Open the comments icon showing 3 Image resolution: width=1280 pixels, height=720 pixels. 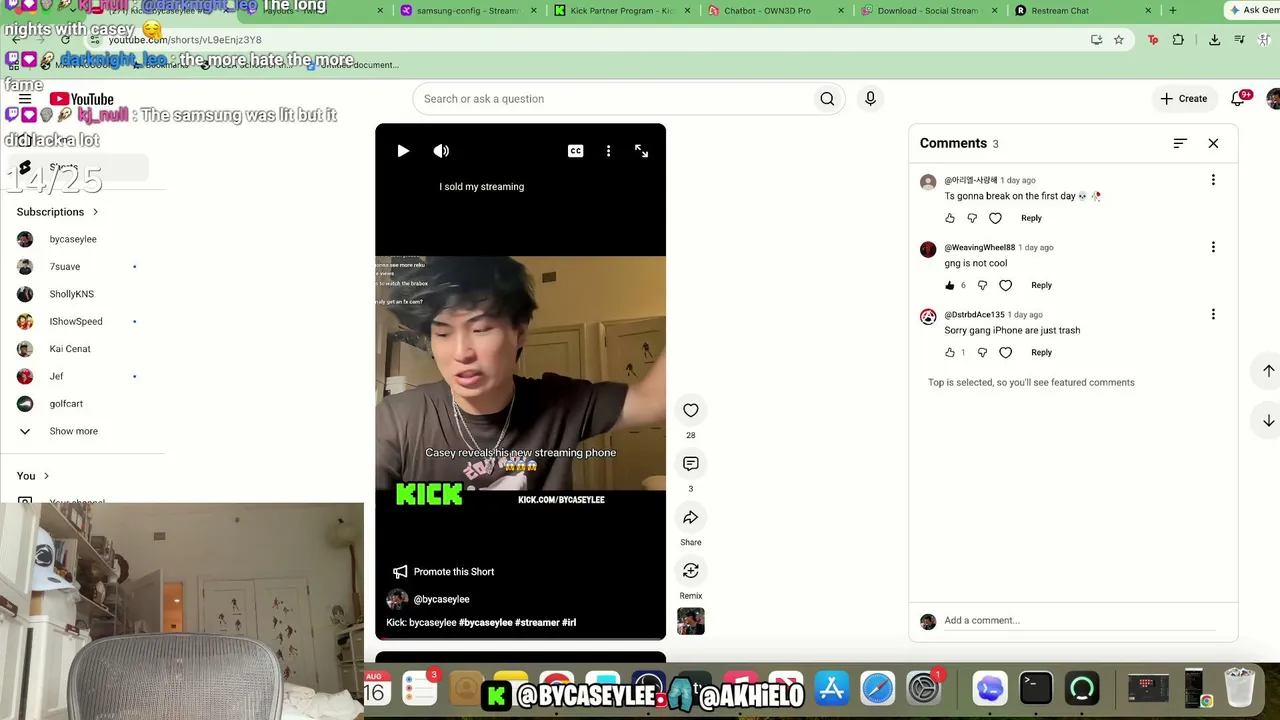[x=691, y=464]
